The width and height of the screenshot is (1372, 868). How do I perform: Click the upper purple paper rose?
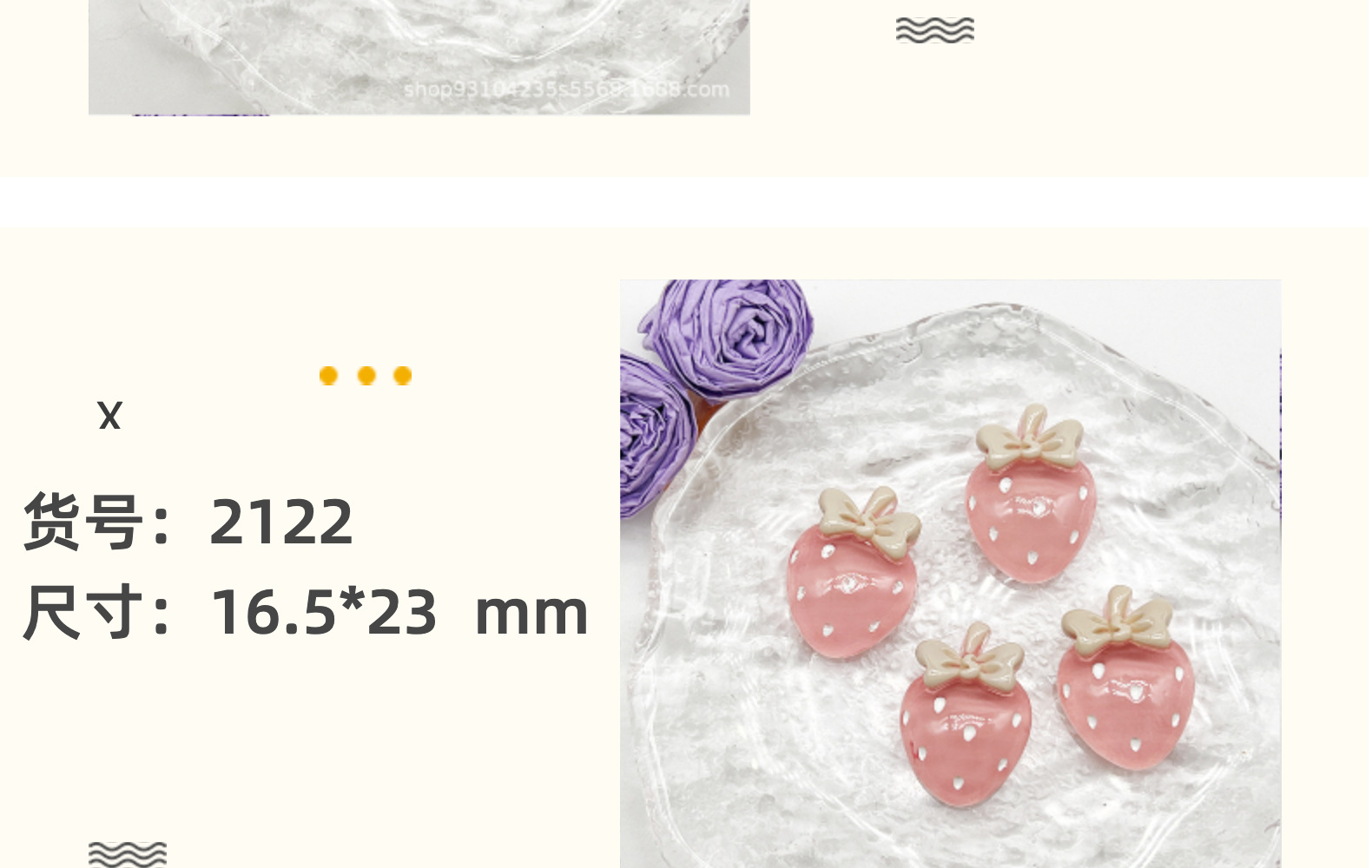(x=728, y=334)
